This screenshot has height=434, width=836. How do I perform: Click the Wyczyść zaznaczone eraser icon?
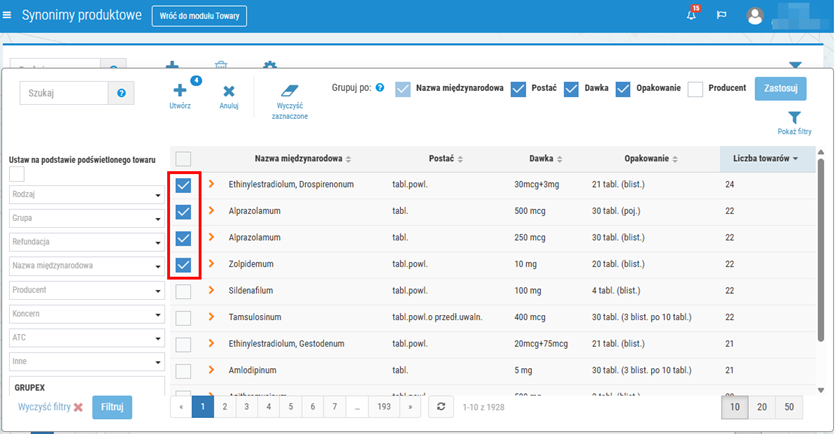tap(289, 90)
